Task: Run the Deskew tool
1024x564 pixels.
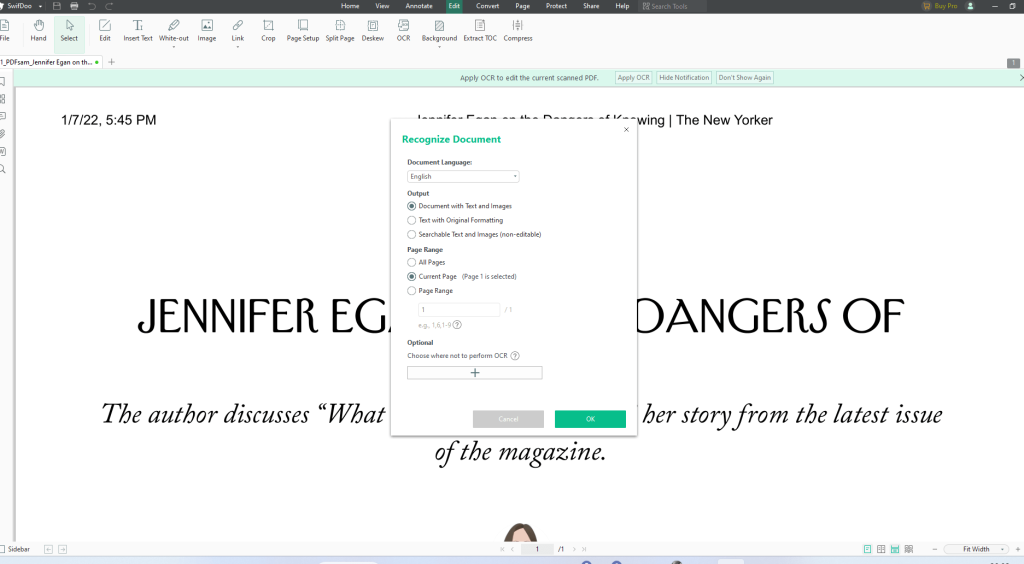Action: pos(373,31)
